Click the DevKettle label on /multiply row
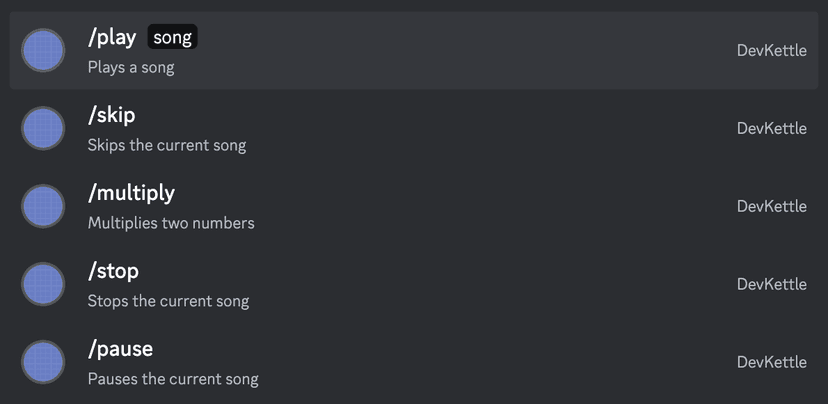This screenshot has height=404, width=828. [x=771, y=206]
